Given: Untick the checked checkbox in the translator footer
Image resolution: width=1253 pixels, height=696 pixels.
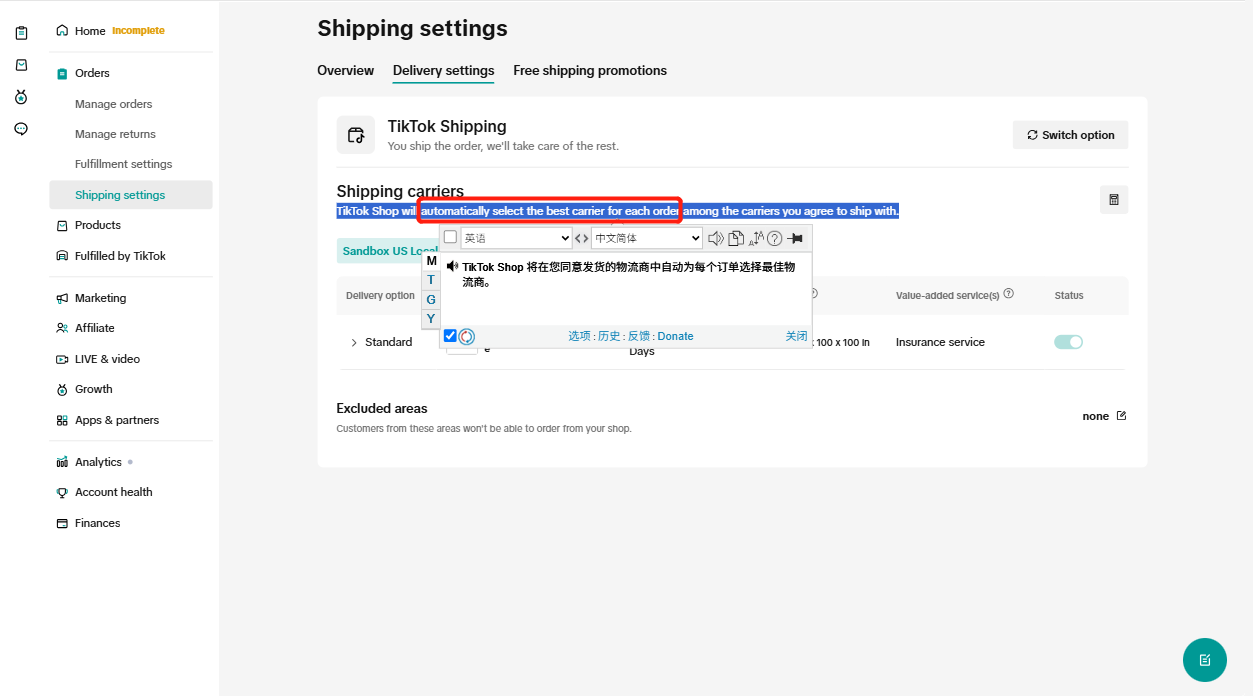Looking at the screenshot, I should pyautogui.click(x=450, y=336).
